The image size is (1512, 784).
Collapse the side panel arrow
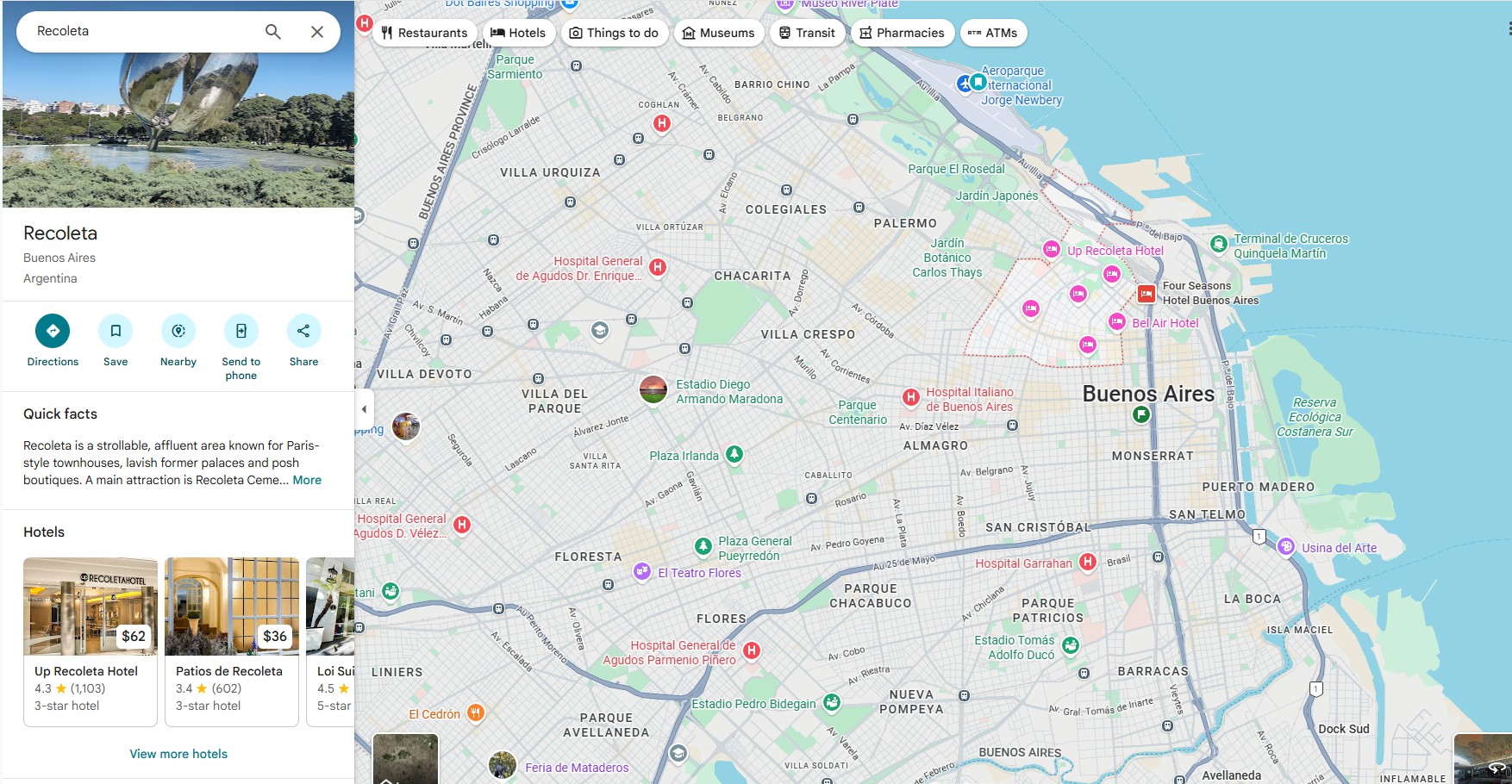(364, 409)
